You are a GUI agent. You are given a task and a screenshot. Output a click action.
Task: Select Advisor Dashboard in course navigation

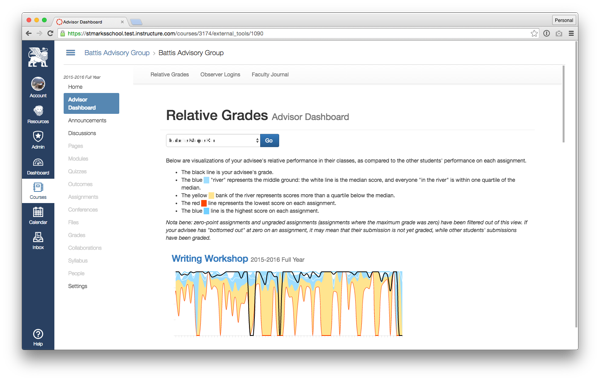tap(91, 103)
